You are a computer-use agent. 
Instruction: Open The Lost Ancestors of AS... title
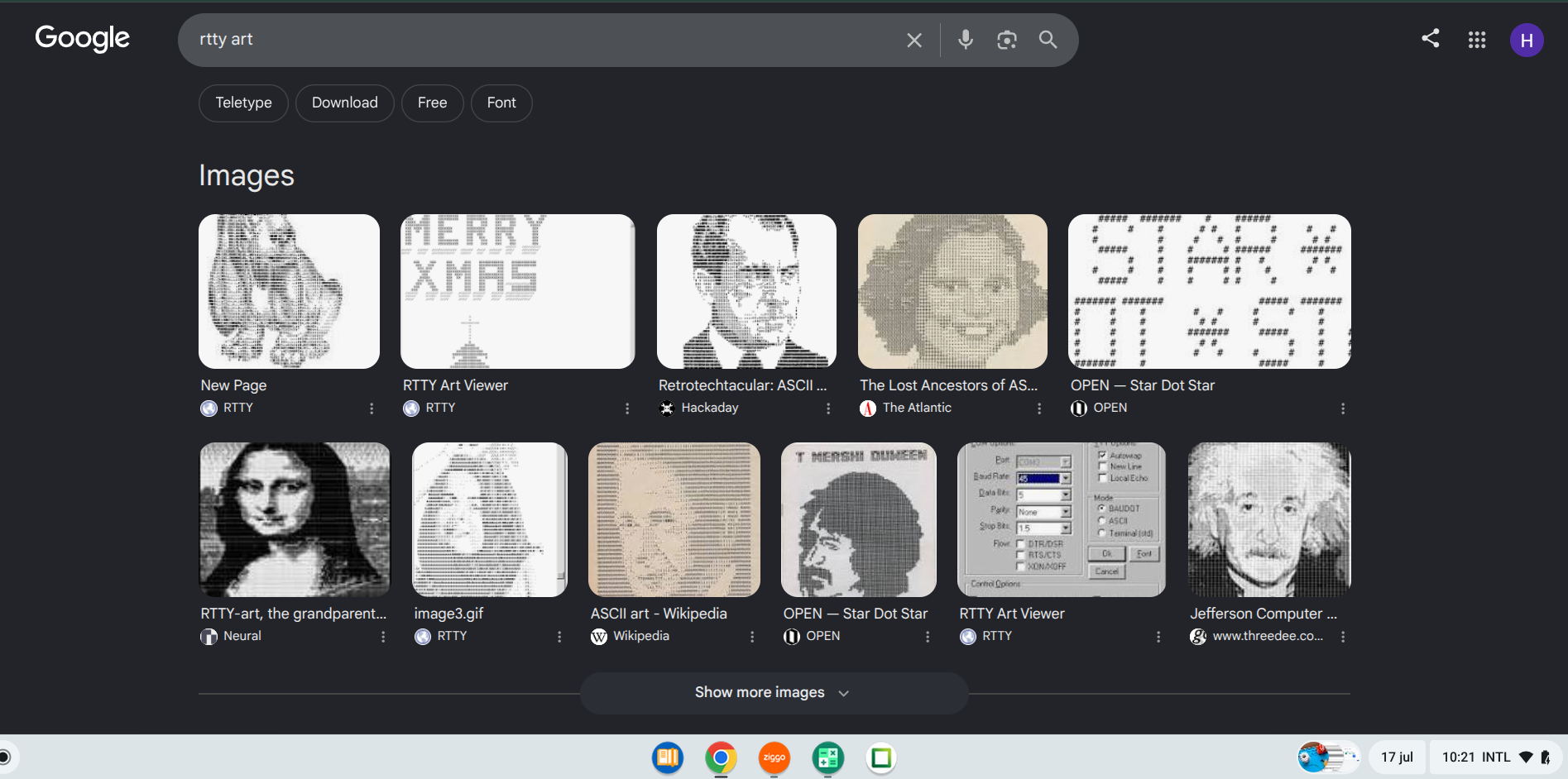948,385
